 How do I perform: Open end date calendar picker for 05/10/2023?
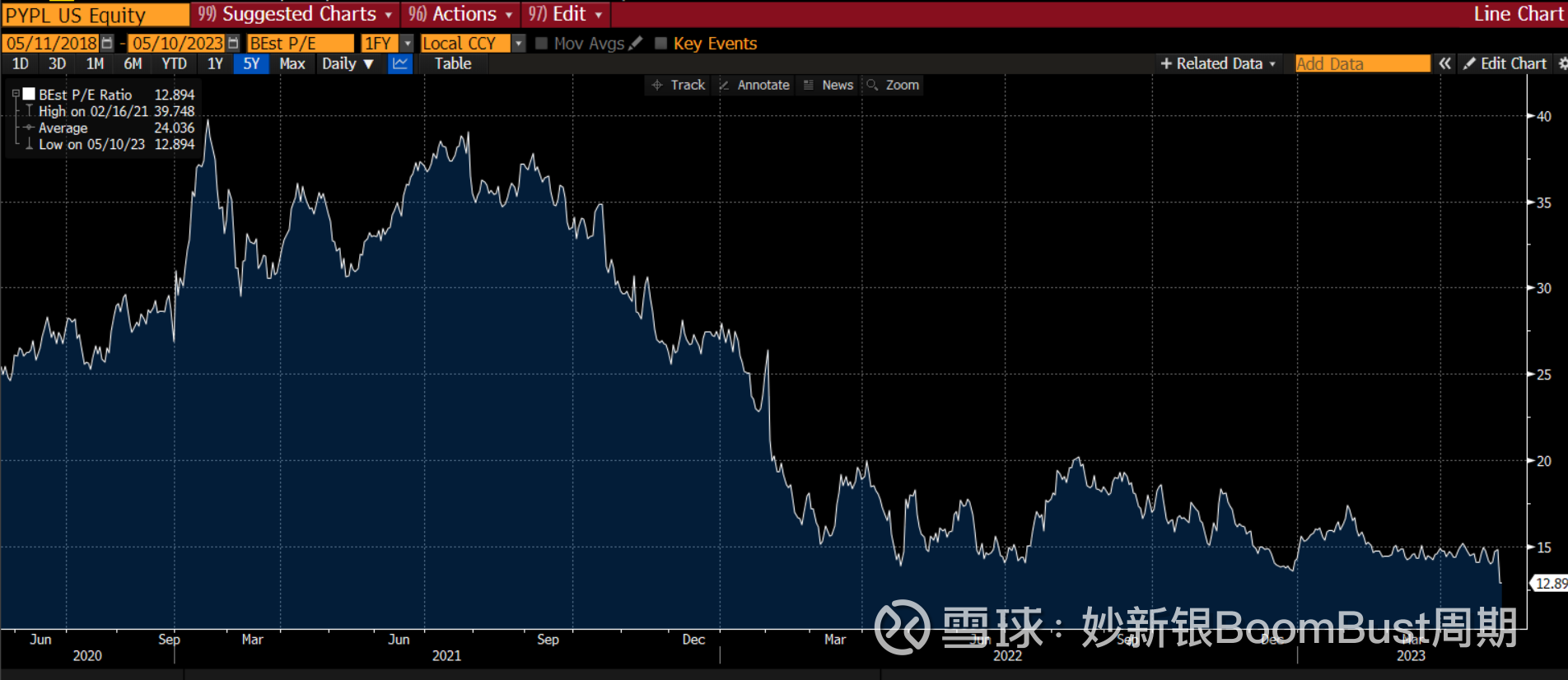tap(233, 43)
